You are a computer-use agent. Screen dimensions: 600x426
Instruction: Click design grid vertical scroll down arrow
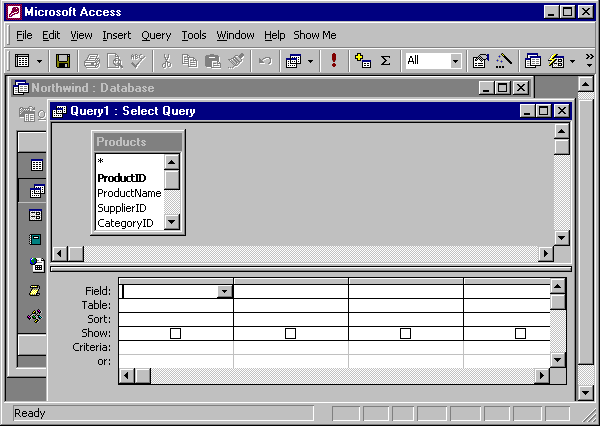point(558,360)
